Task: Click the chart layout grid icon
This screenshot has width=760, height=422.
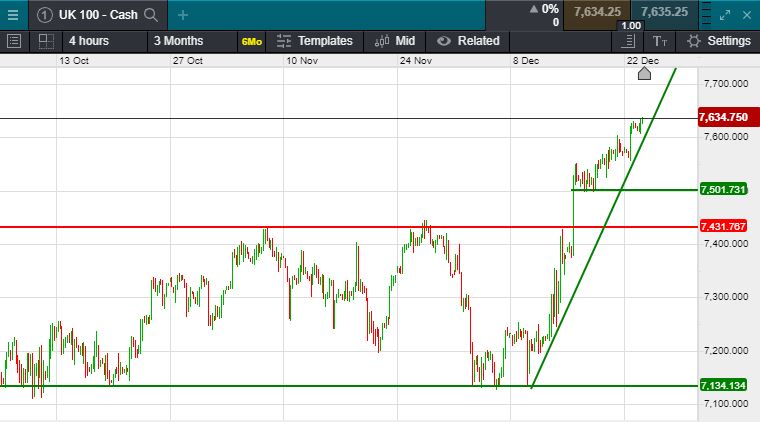Action: coord(45,41)
